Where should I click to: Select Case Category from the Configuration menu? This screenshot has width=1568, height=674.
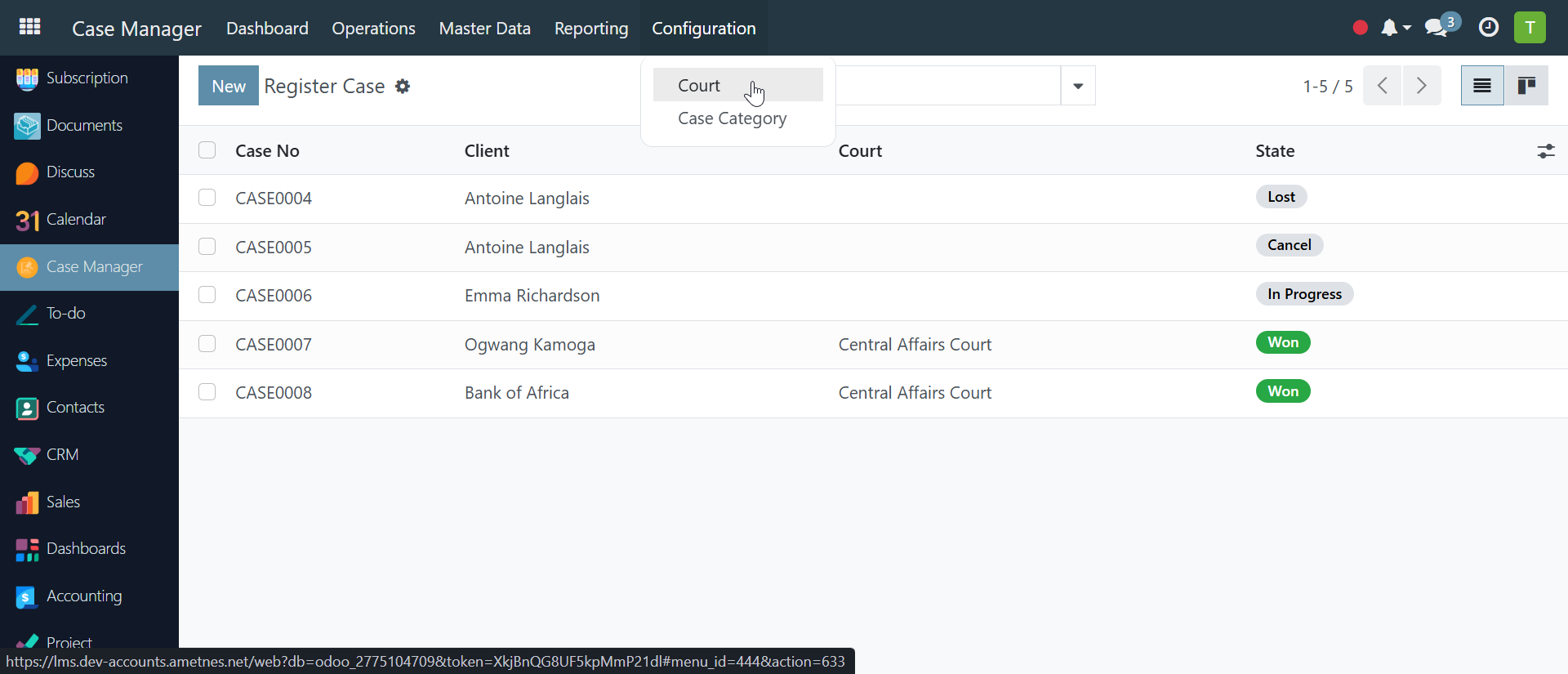tap(732, 118)
